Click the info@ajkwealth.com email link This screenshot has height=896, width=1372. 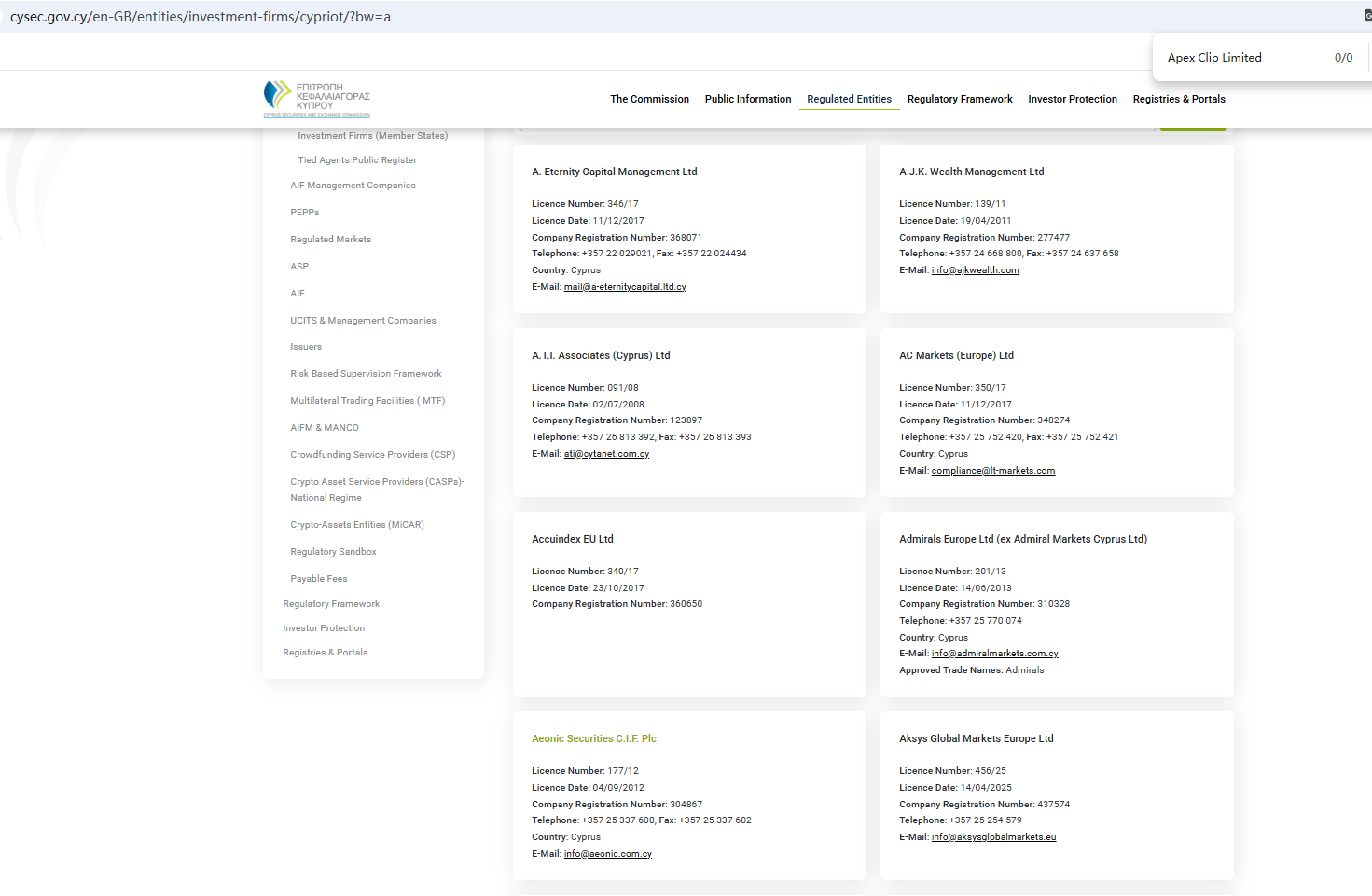click(975, 270)
